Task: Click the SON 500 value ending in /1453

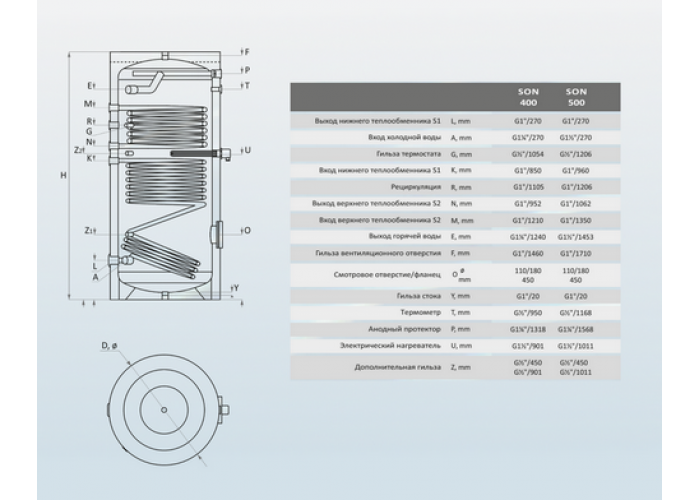Action: click(x=576, y=237)
